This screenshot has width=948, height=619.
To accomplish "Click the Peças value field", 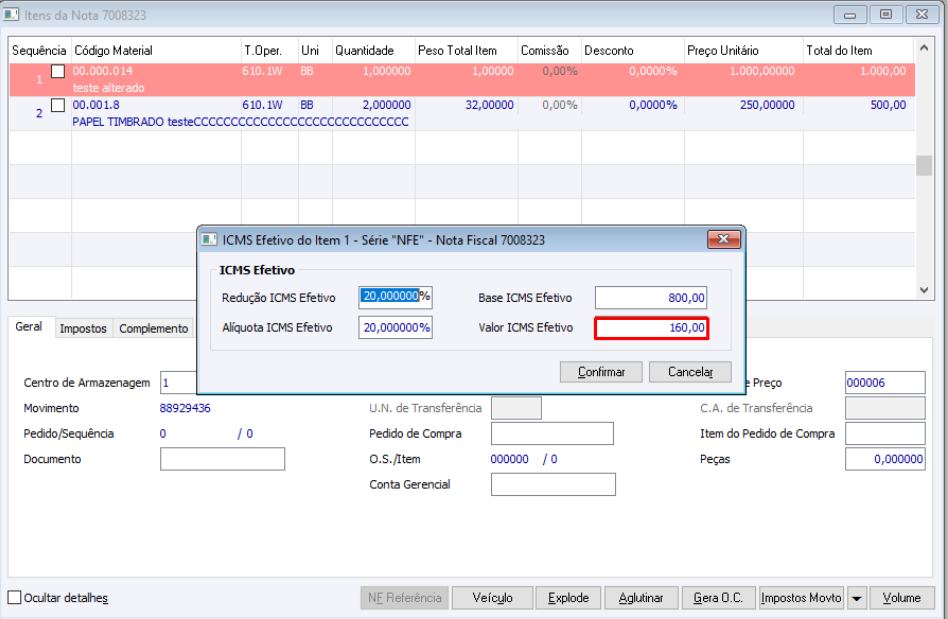I will (x=885, y=459).
